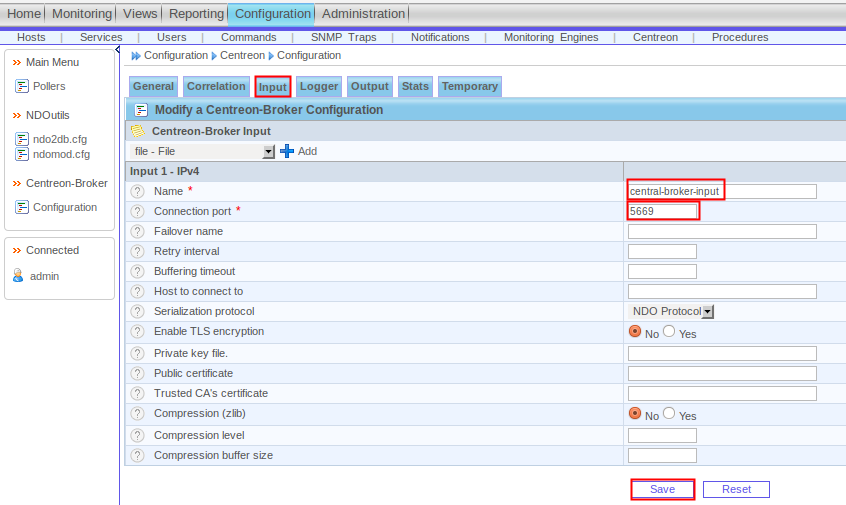Screen dimensions: 846x505
Task: Click help icon for Enable TLS encryption
Action: tap(138, 331)
